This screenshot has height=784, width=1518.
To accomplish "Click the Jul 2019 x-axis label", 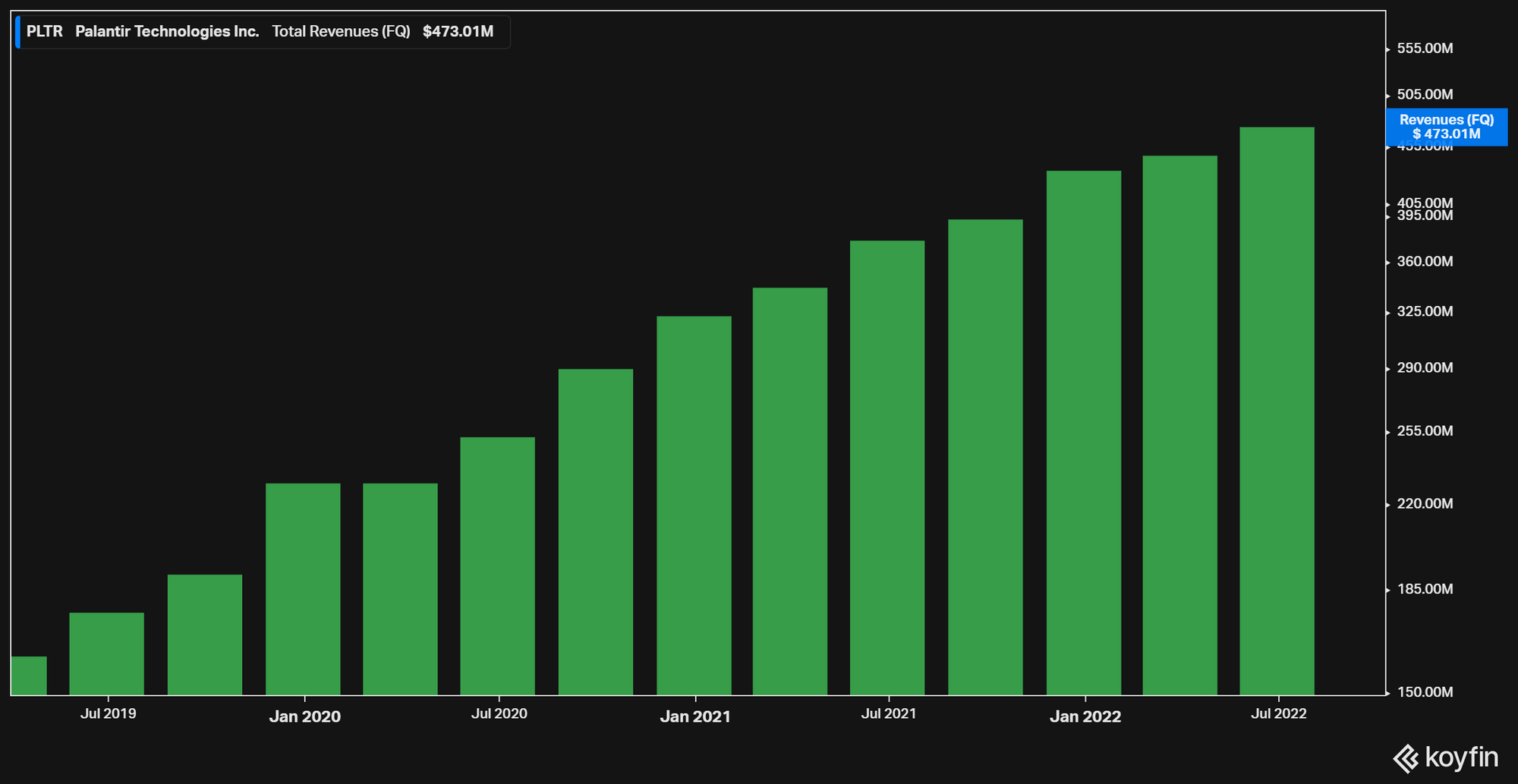I will 109,713.
